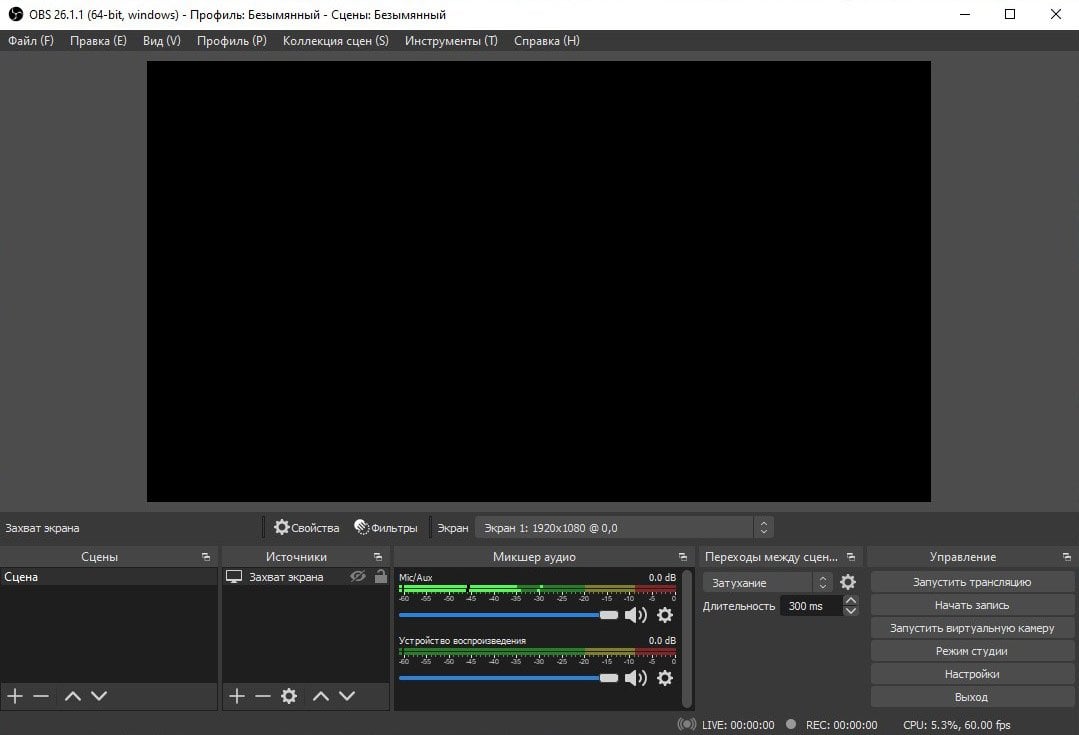Open the Инструменты (T) menu

(451, 41)
